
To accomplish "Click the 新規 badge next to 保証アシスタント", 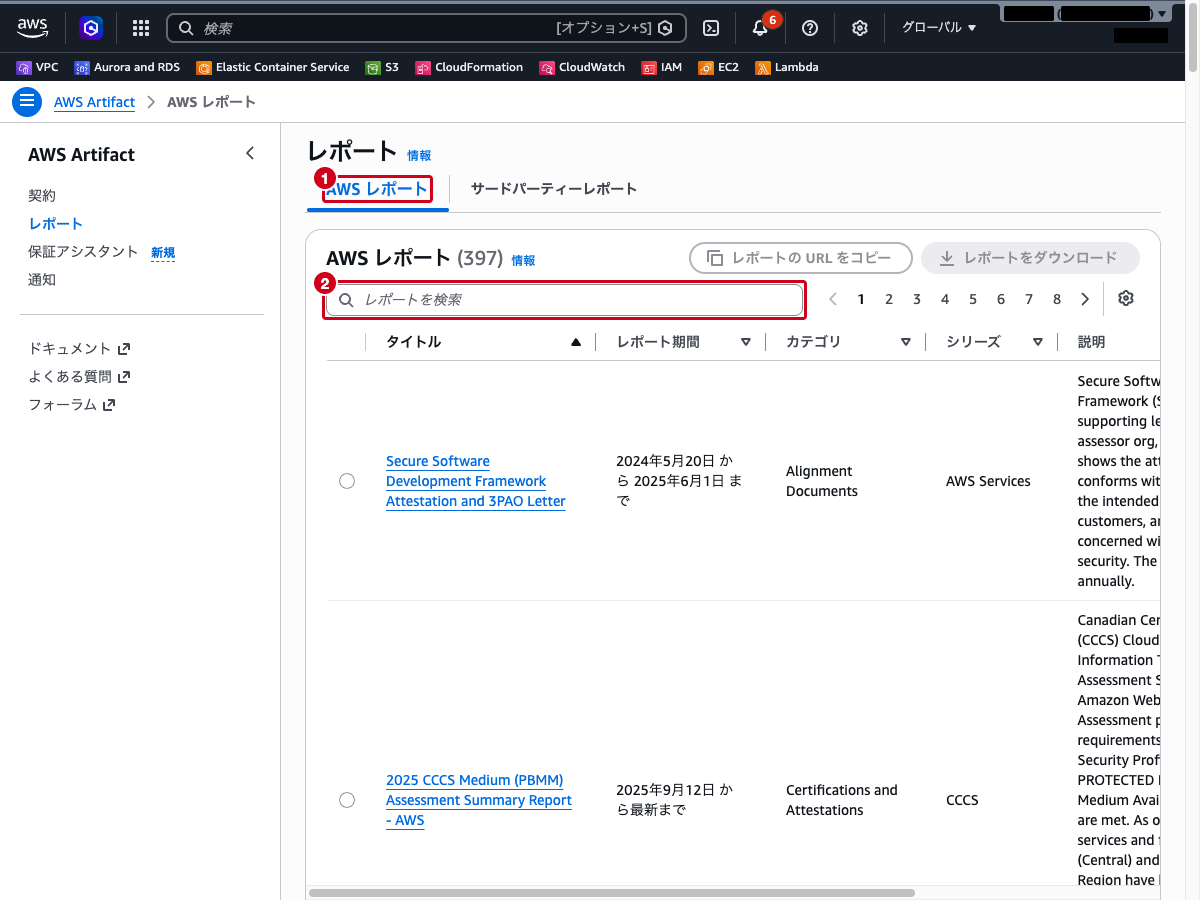I will click(x=163, y=253).
